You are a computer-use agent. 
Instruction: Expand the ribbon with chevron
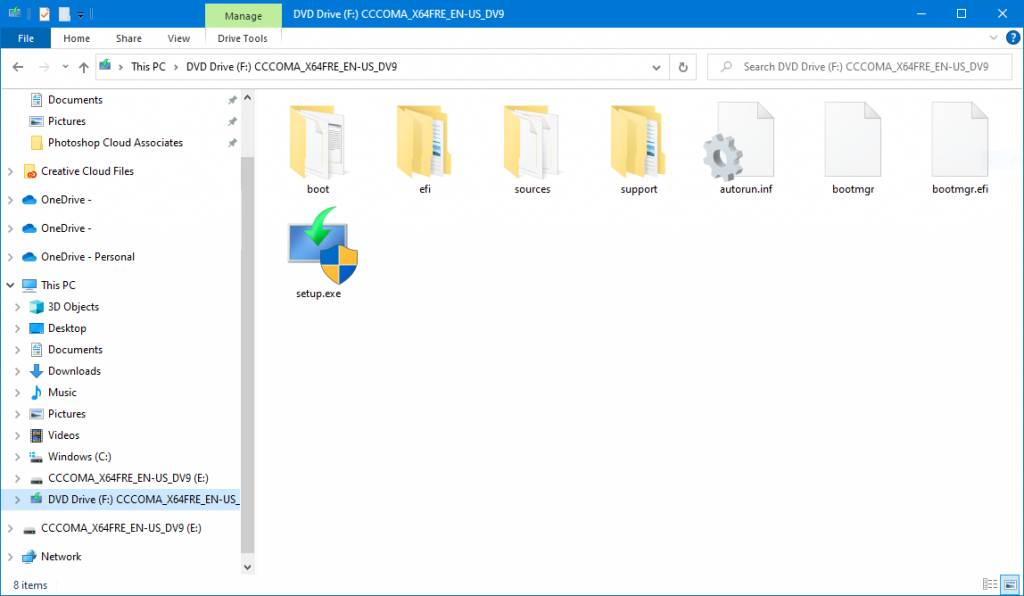coord(993,38)
